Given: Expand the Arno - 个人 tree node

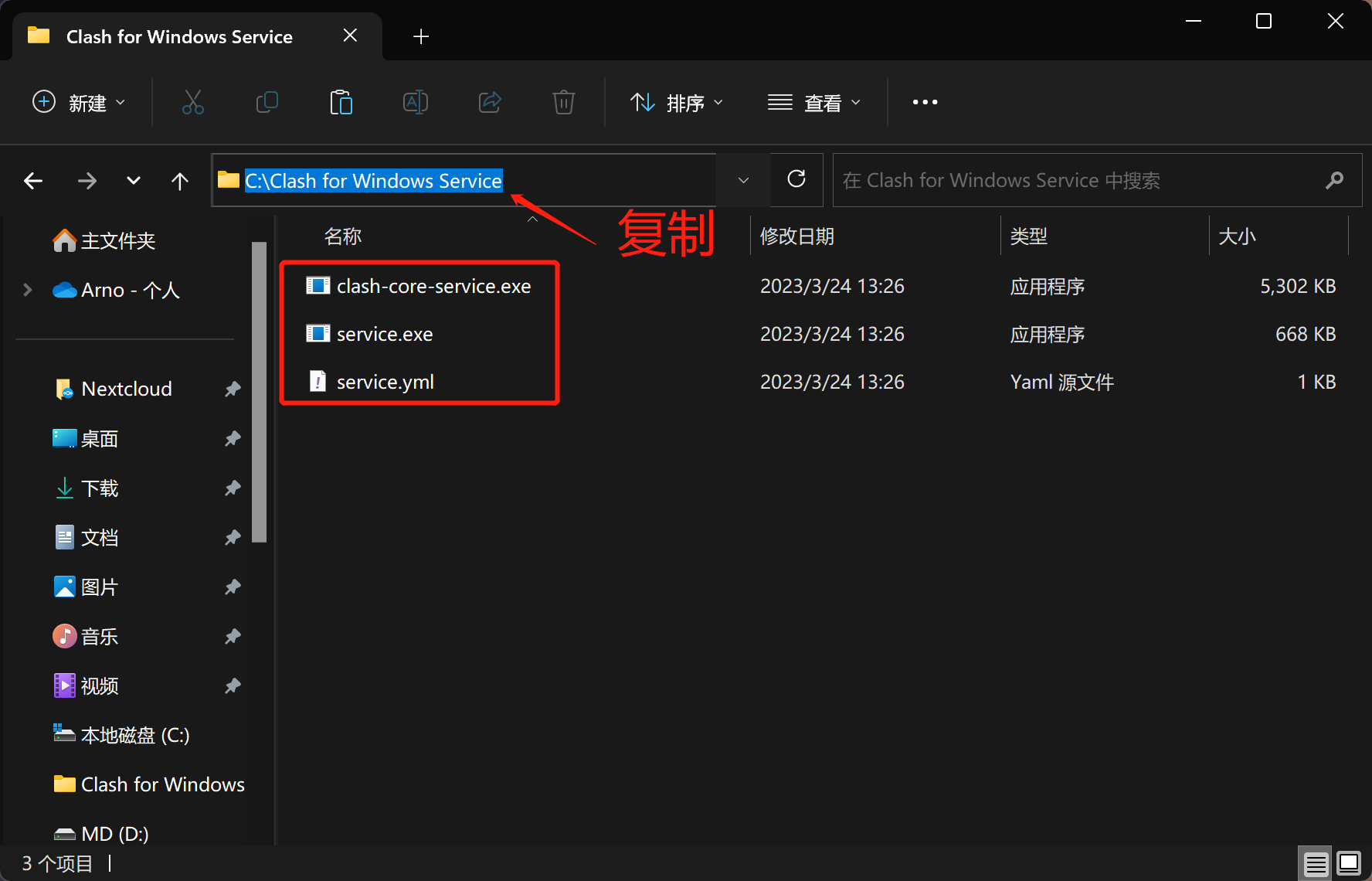Looking at the screenshot, I should point(28,290).
